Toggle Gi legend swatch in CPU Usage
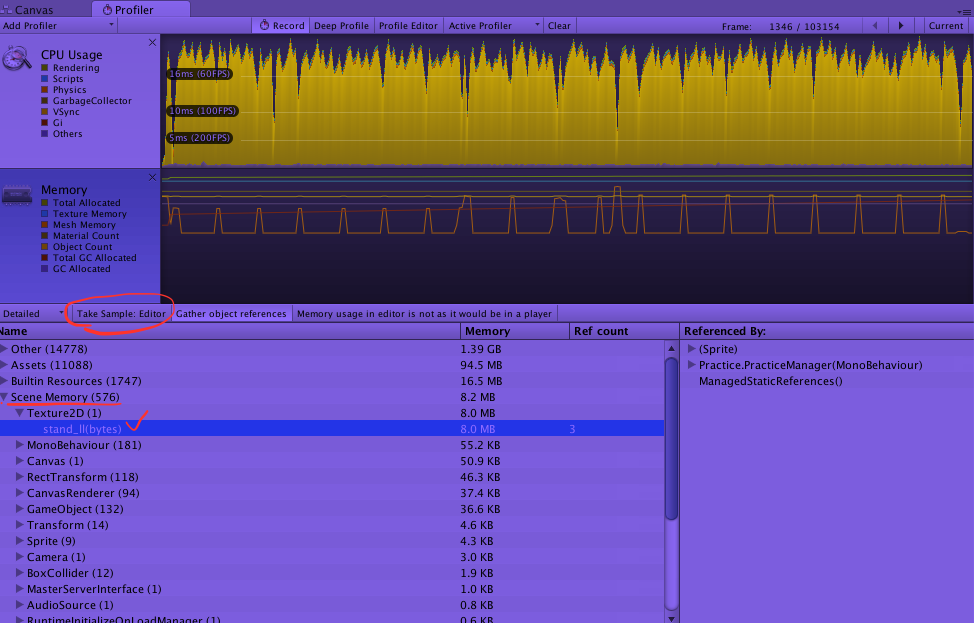976x623 pixels. pyautogui.click(x=45, y=123)
